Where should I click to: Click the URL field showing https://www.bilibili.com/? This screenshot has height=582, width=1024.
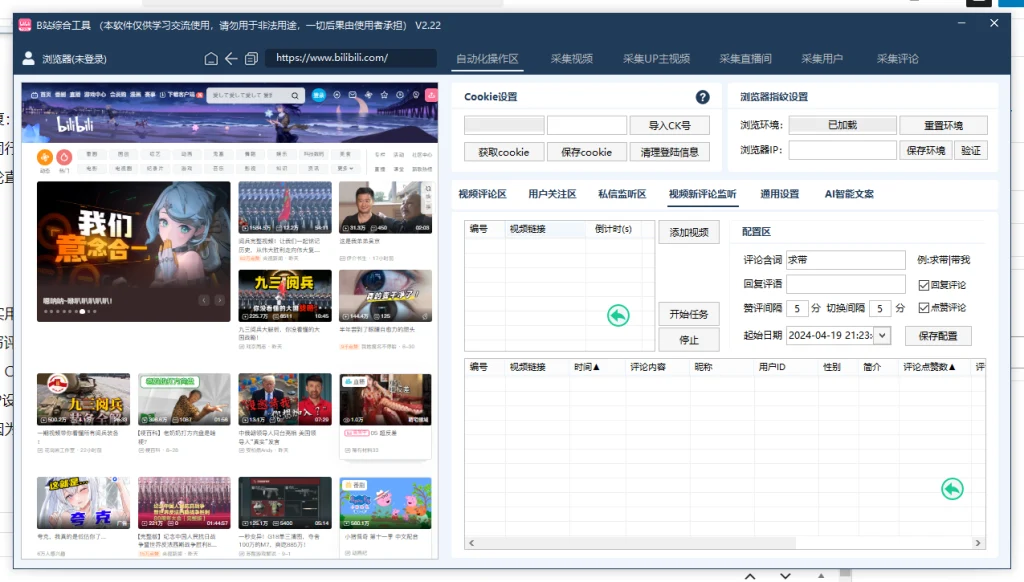(351, 58)
